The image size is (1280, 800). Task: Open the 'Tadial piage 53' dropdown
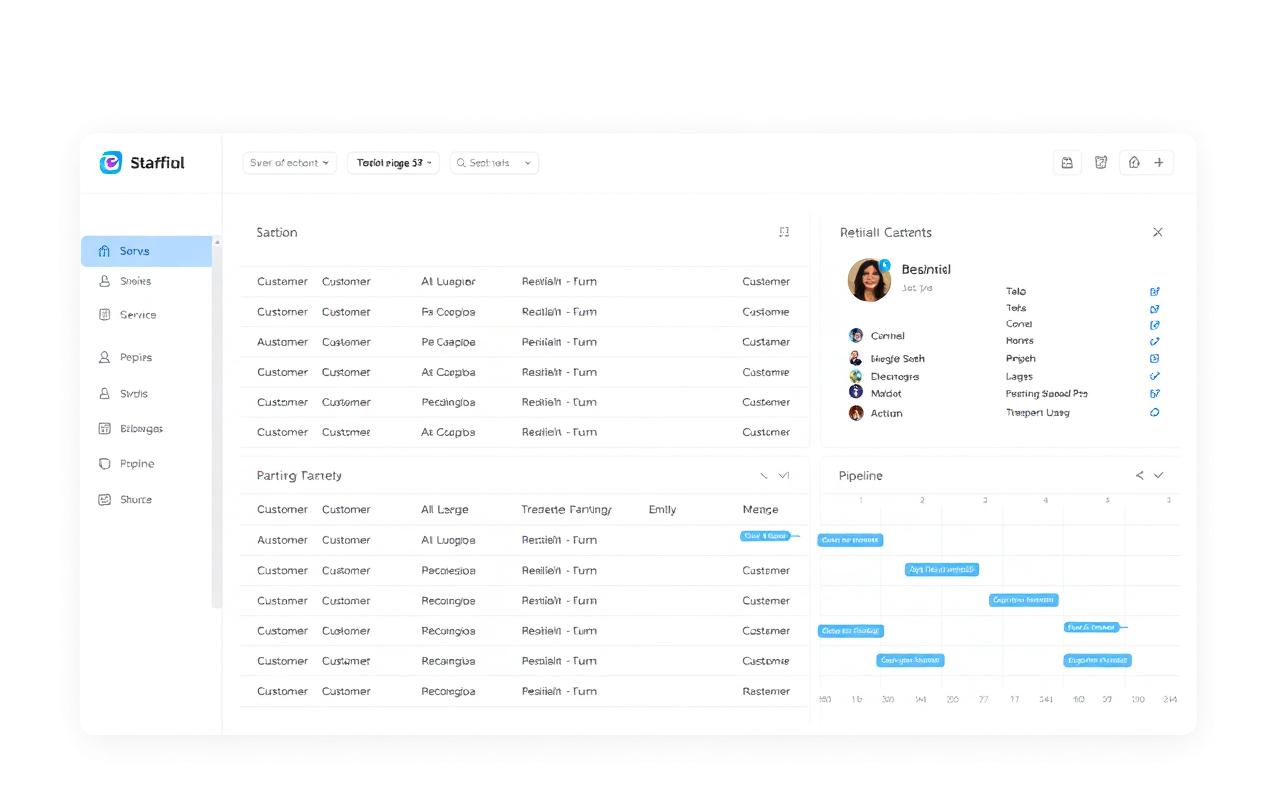point(395,163)
